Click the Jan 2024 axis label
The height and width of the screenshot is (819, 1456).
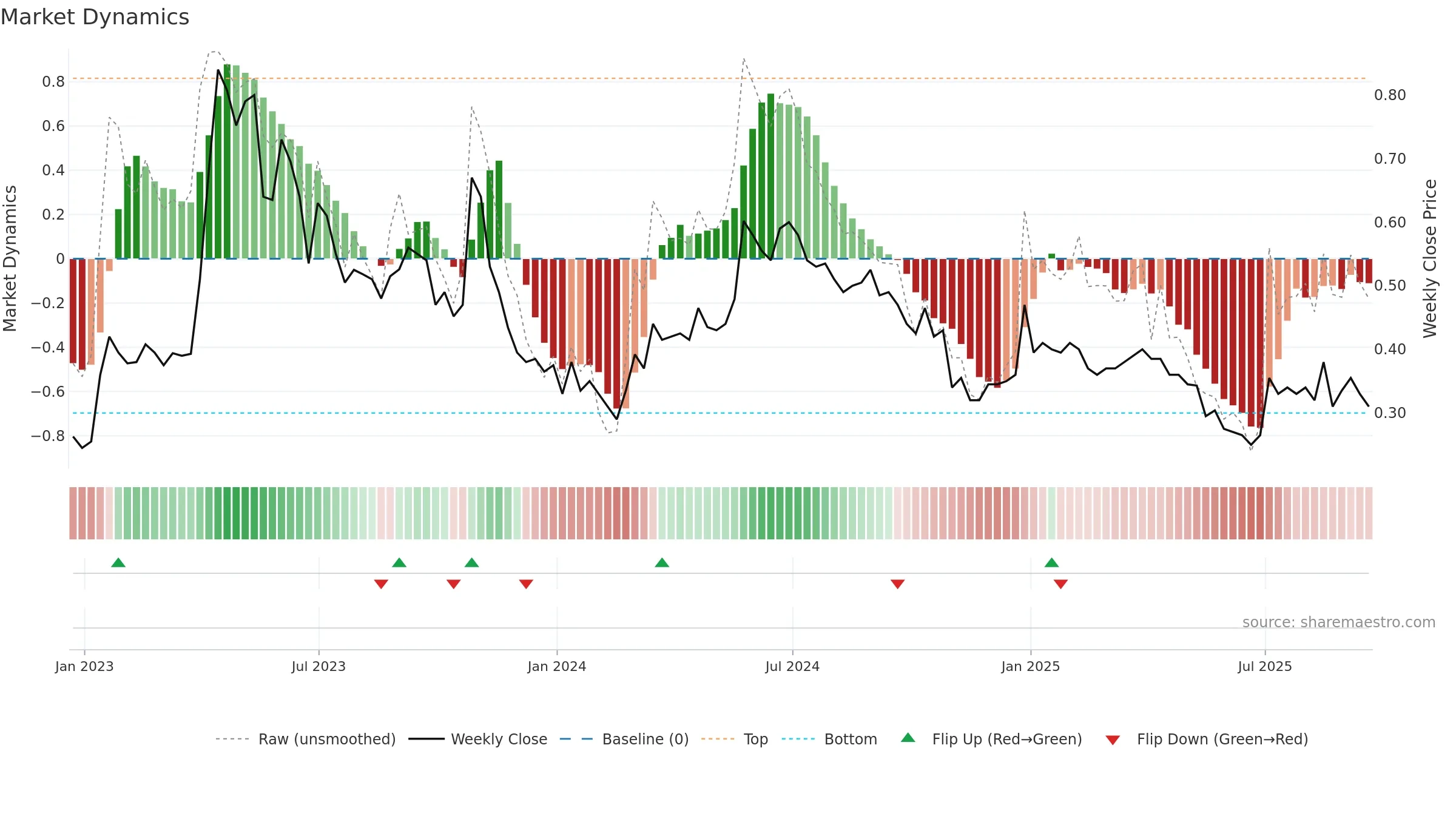[557, 666]
